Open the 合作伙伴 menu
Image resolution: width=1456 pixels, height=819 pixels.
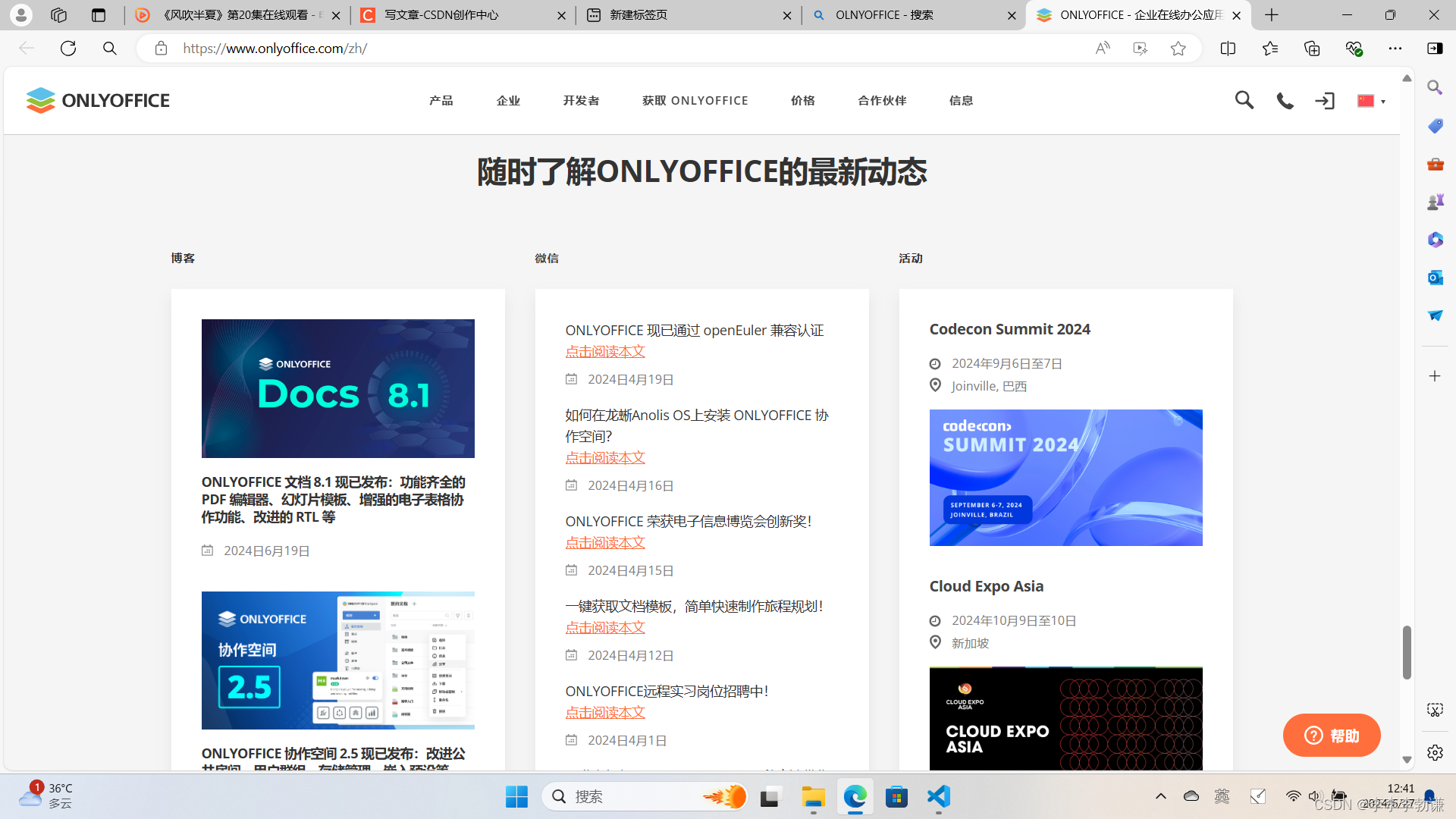tap(882, 101)
